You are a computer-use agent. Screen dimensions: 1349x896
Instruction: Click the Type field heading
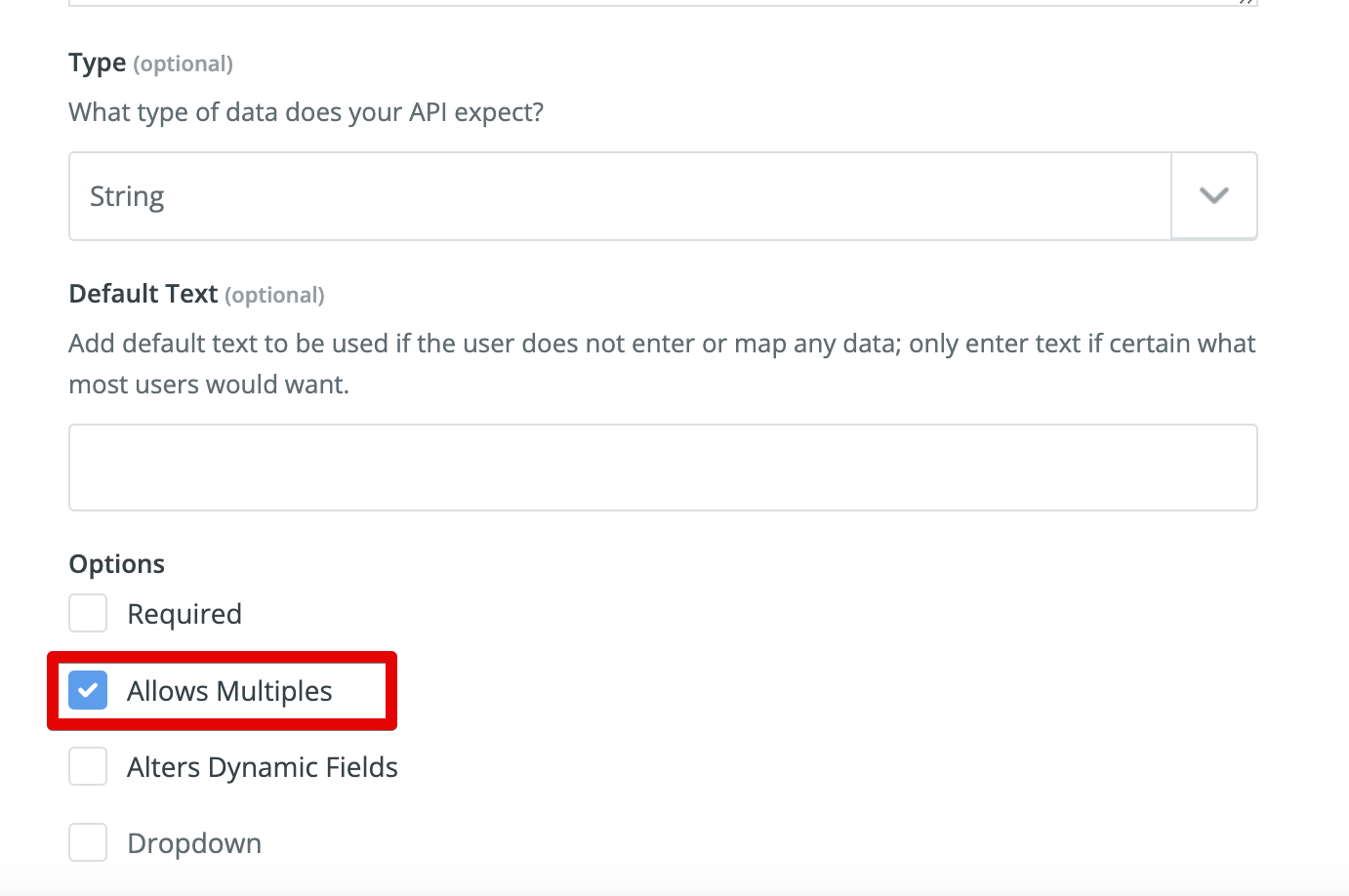click(x=98, y=63)
